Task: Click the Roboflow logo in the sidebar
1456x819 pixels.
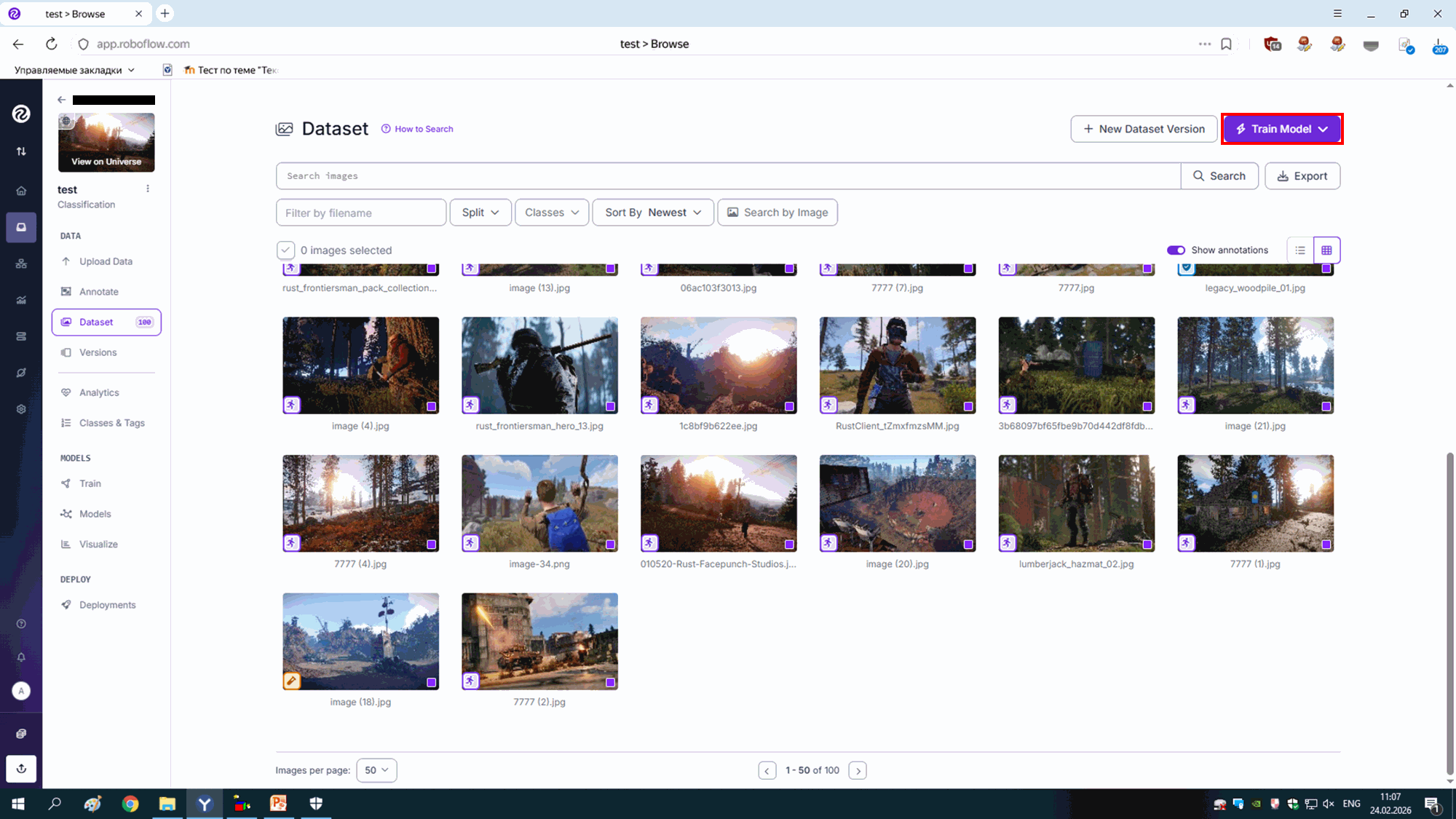Action: click(x=21, y=114)
